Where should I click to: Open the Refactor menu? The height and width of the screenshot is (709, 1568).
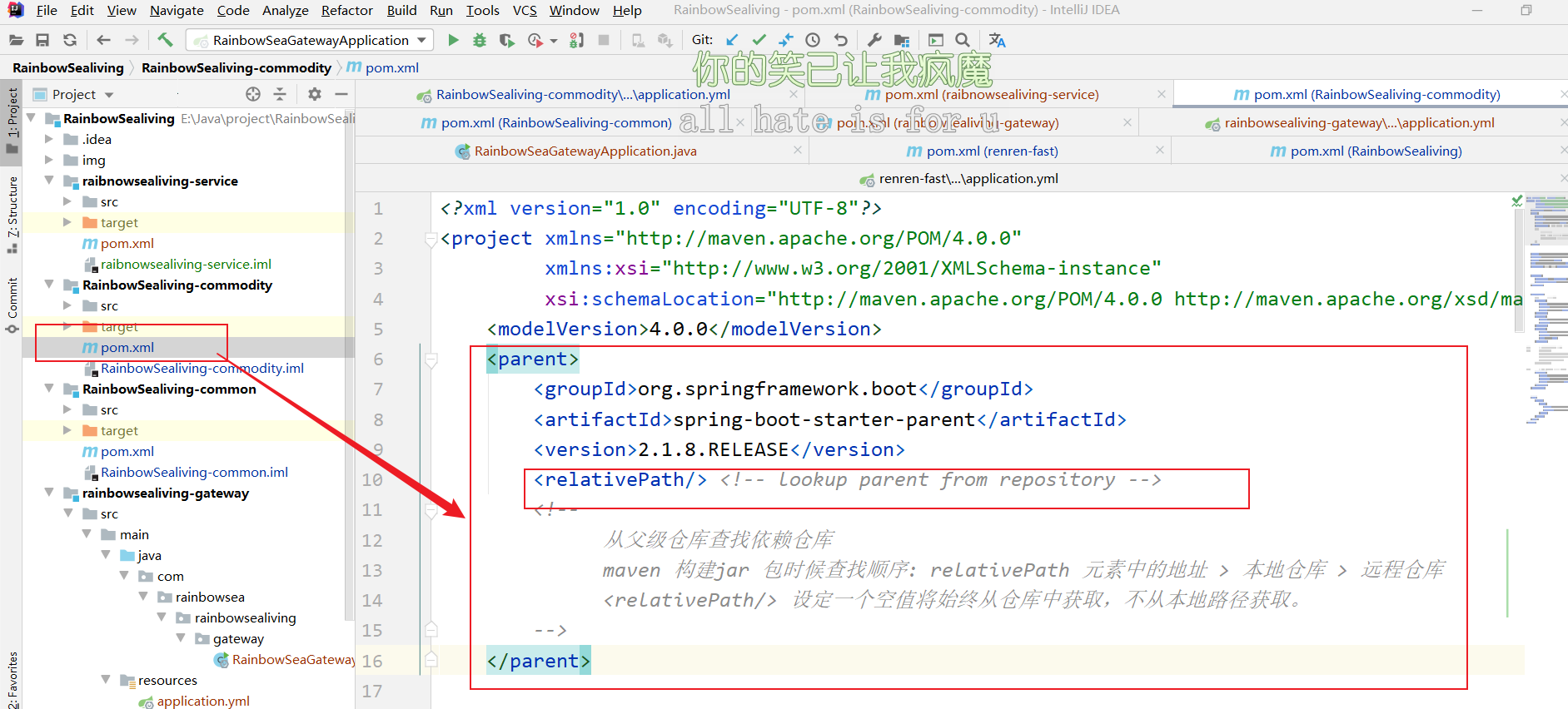[x=346, y=10]
